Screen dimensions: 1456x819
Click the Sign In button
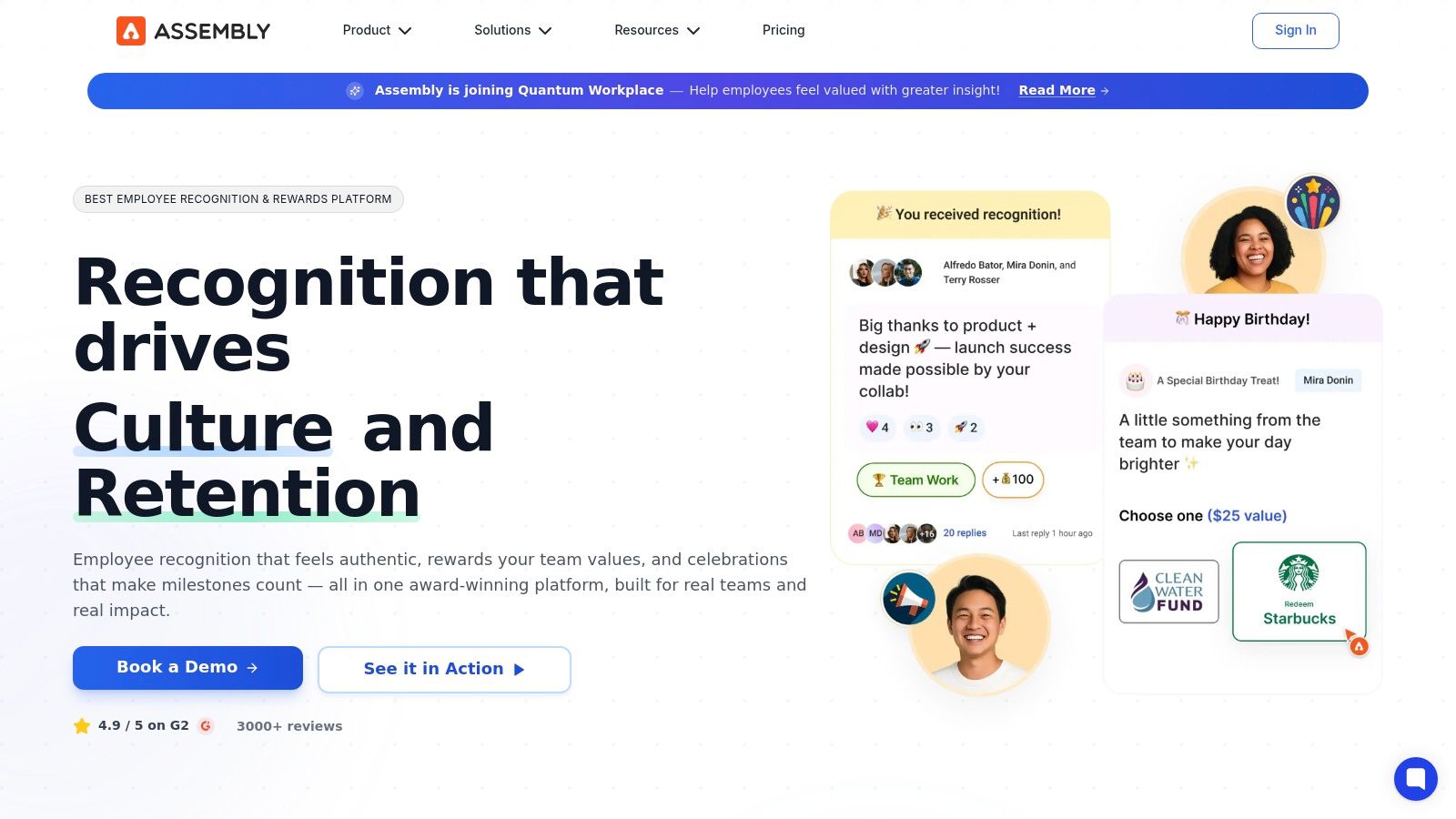(x=1295, y=31)
